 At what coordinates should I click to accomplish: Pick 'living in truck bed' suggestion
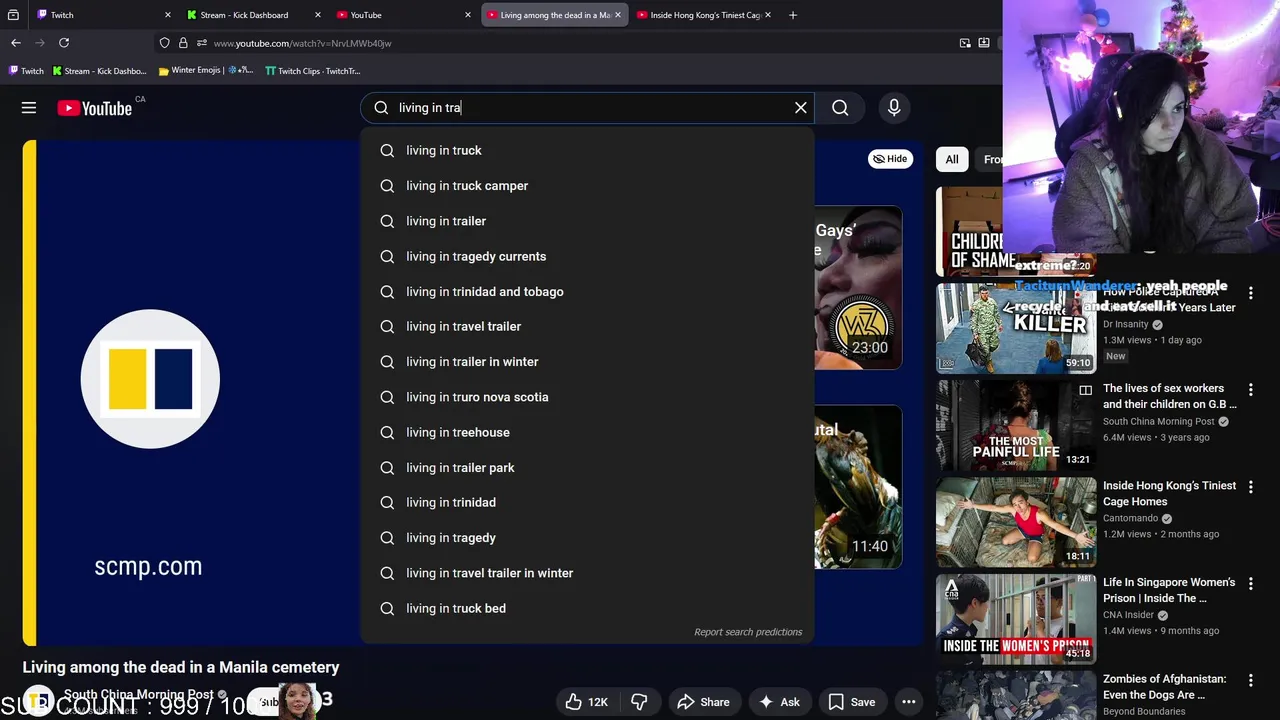click(x=587, y=608)
